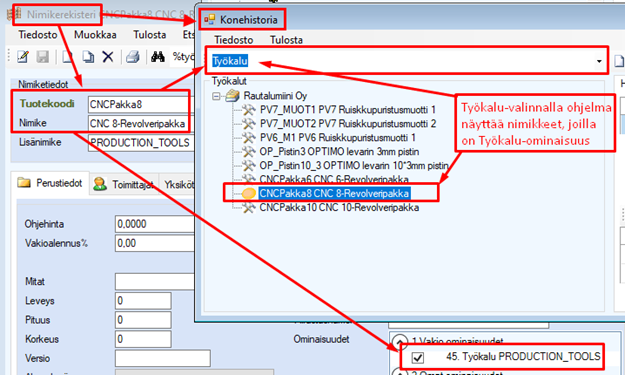Screen dimensions: 625x375
Task: Click the Mitat input field
Action: [x=155, y=281]
